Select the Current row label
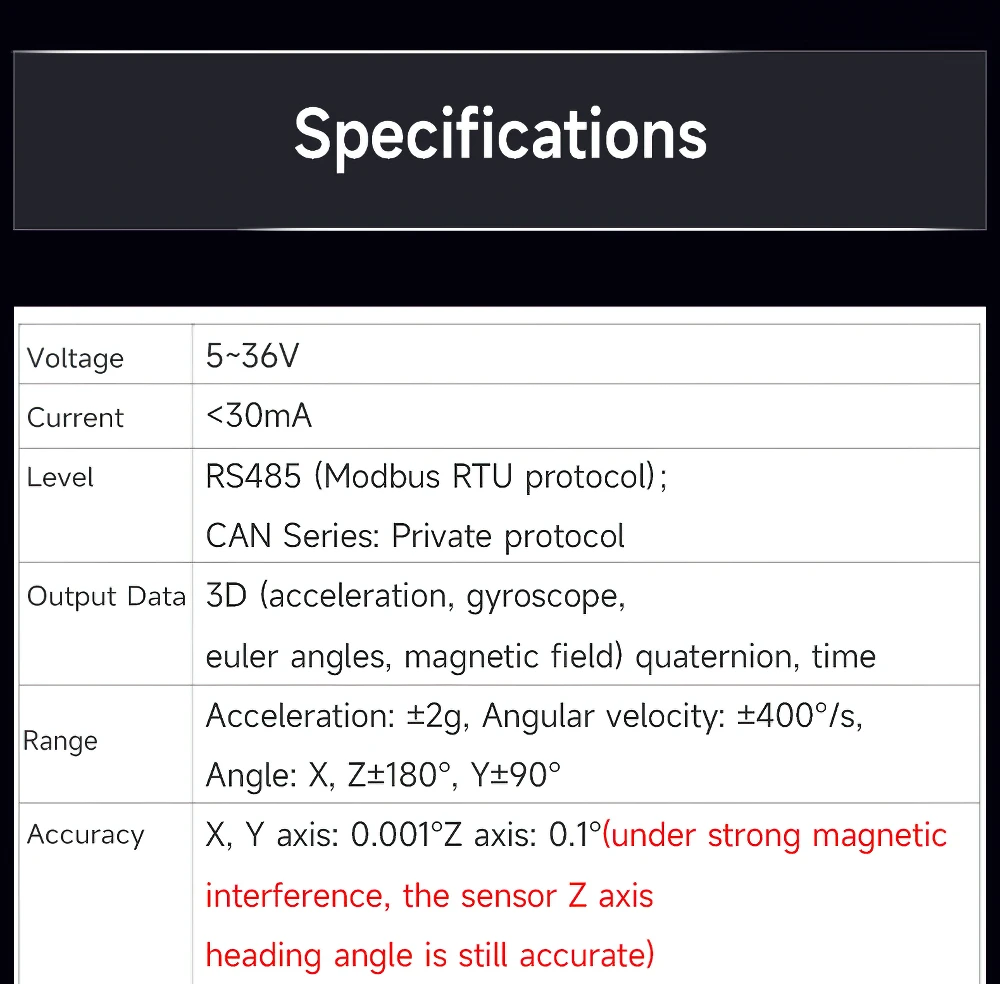The width and height of the screenshot is (1000, 984). click(x=75, y=418)
